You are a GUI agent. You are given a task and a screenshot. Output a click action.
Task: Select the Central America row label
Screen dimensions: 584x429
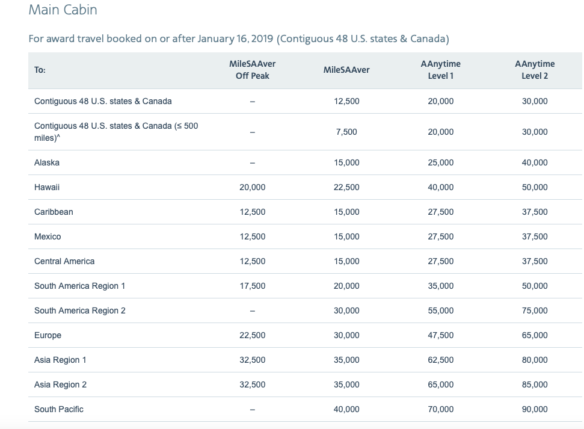click(x=64, y=261)
